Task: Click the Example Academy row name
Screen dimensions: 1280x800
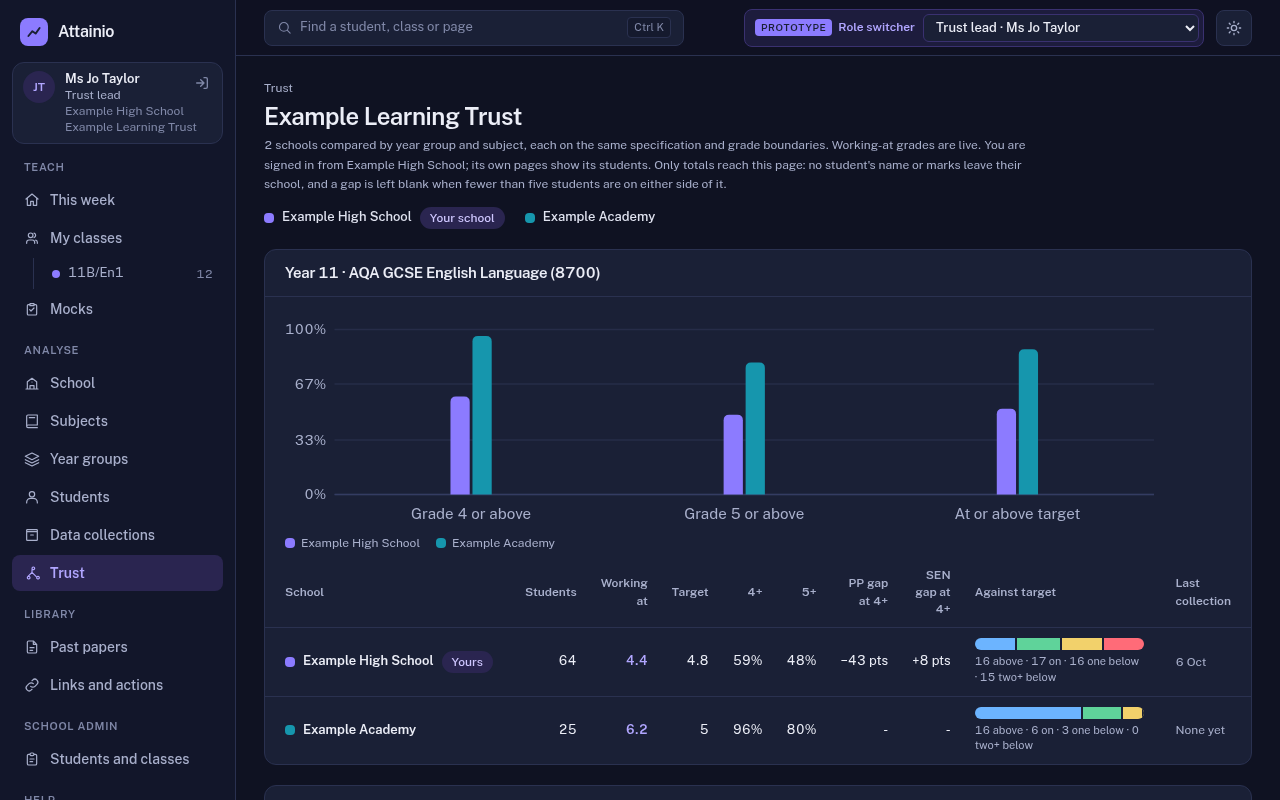Action: 359,730
